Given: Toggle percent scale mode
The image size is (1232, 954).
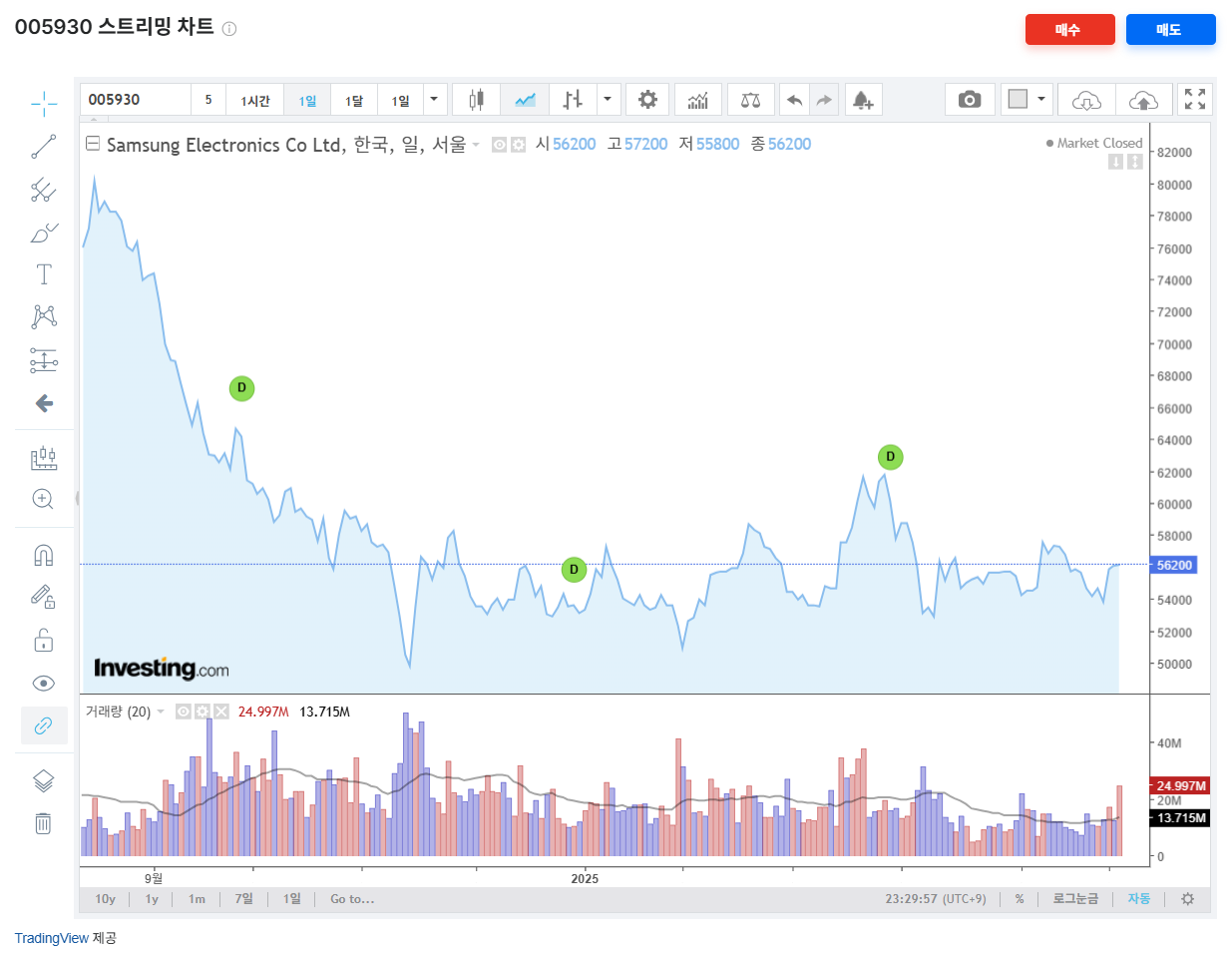Looking at the screenshot, I should [x=1020, y=899].
